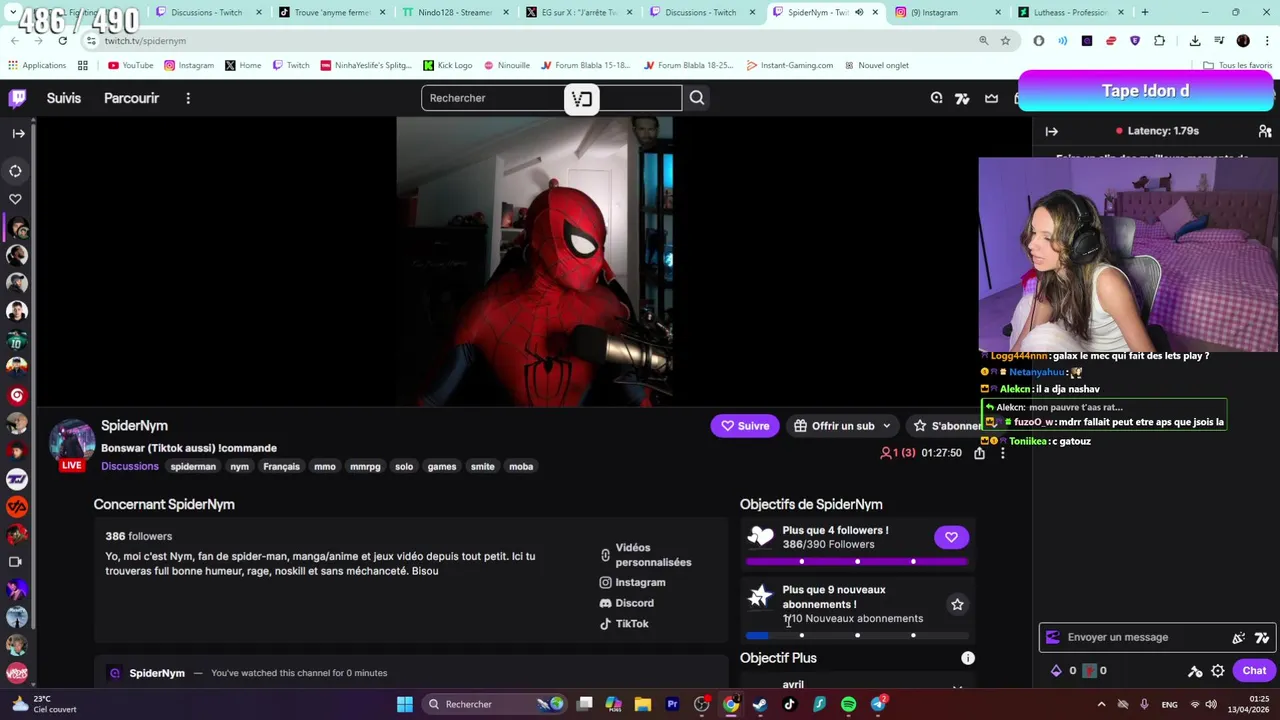1280x720 pixels.
Task: Select the Français tag
Action: click(281, 466)
